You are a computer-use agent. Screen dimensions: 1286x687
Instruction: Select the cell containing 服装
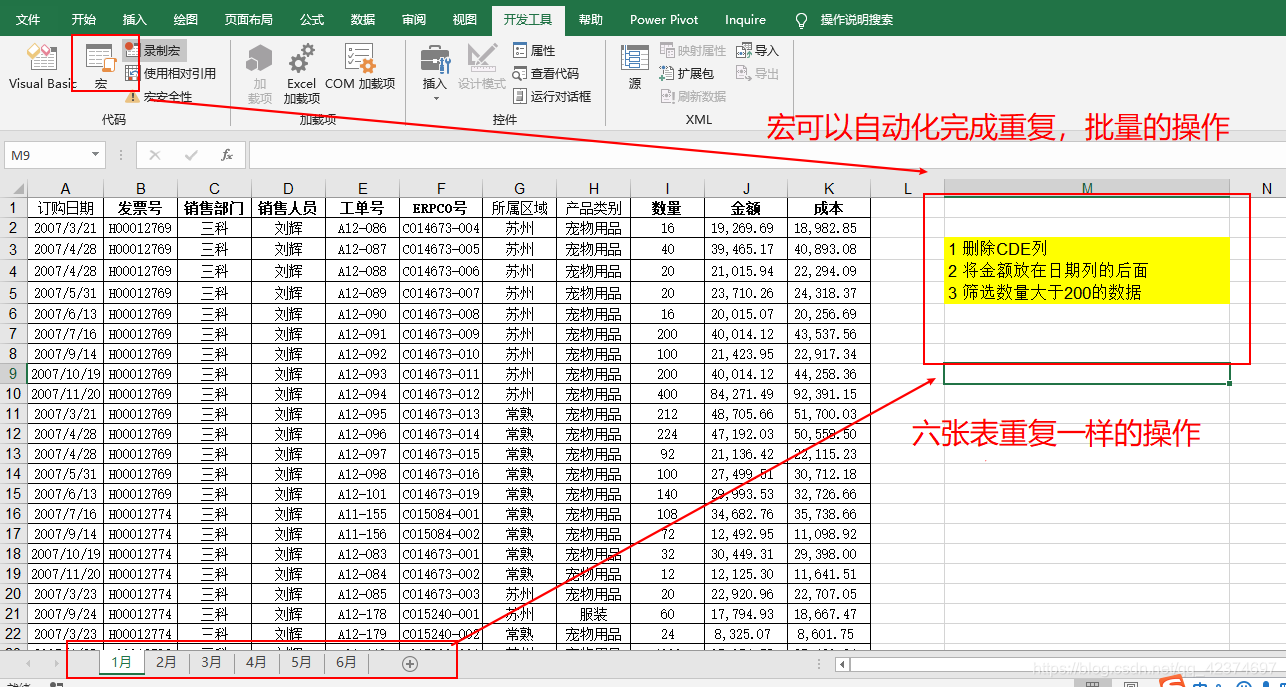point(594,614)
